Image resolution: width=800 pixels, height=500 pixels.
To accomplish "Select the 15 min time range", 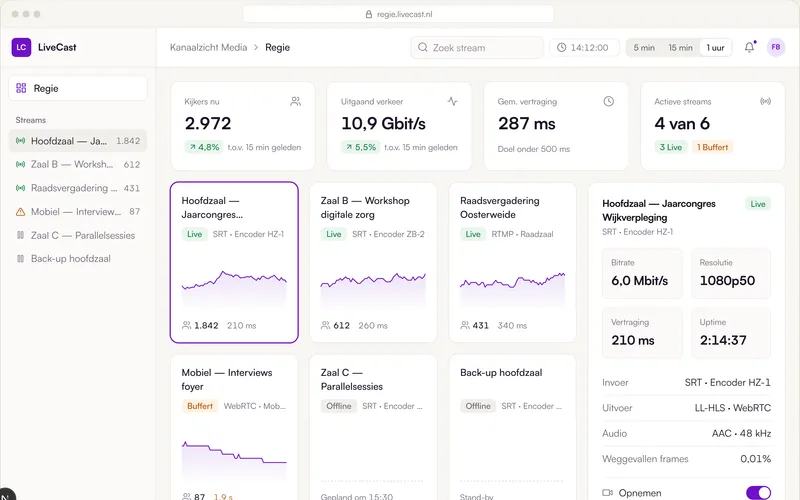I will coord(680,47).
